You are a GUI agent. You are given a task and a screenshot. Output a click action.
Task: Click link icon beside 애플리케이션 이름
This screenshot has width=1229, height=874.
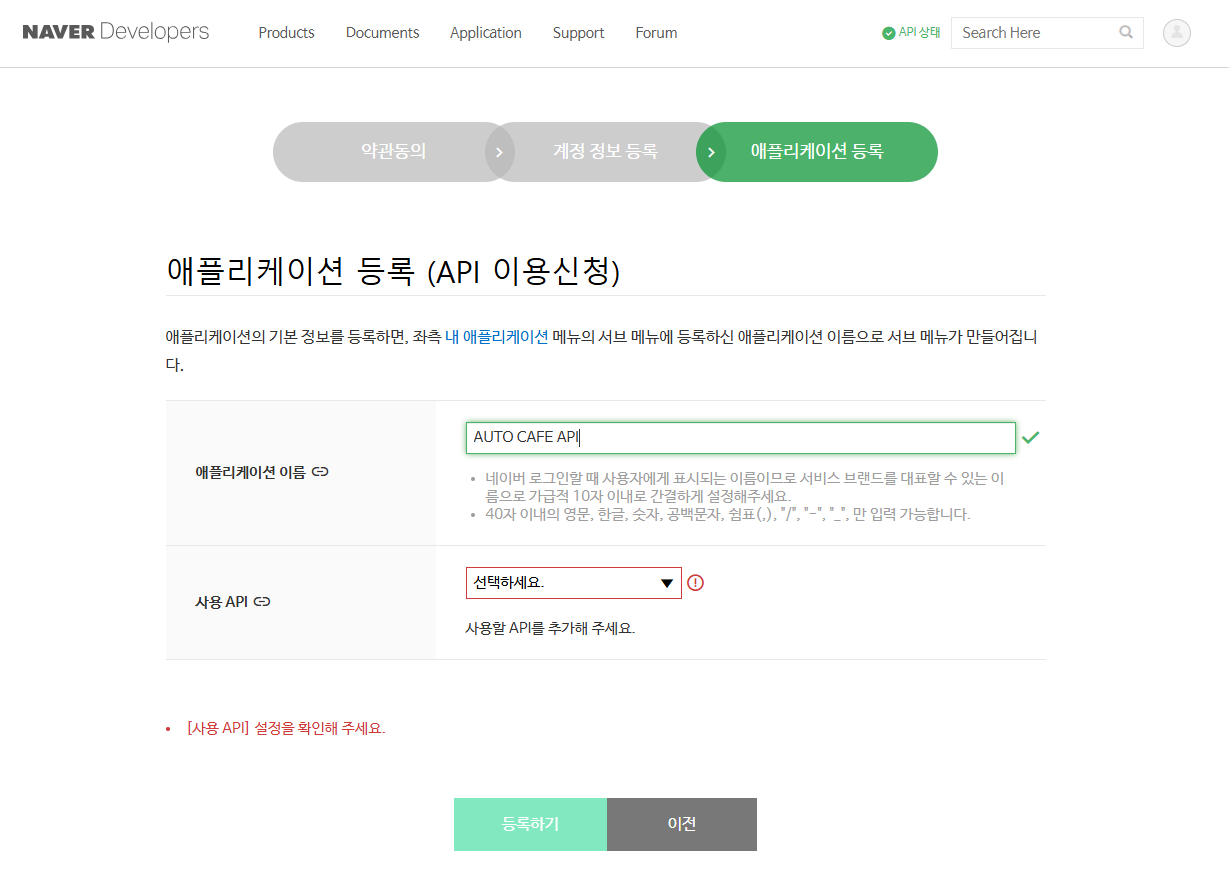(320, 471)
